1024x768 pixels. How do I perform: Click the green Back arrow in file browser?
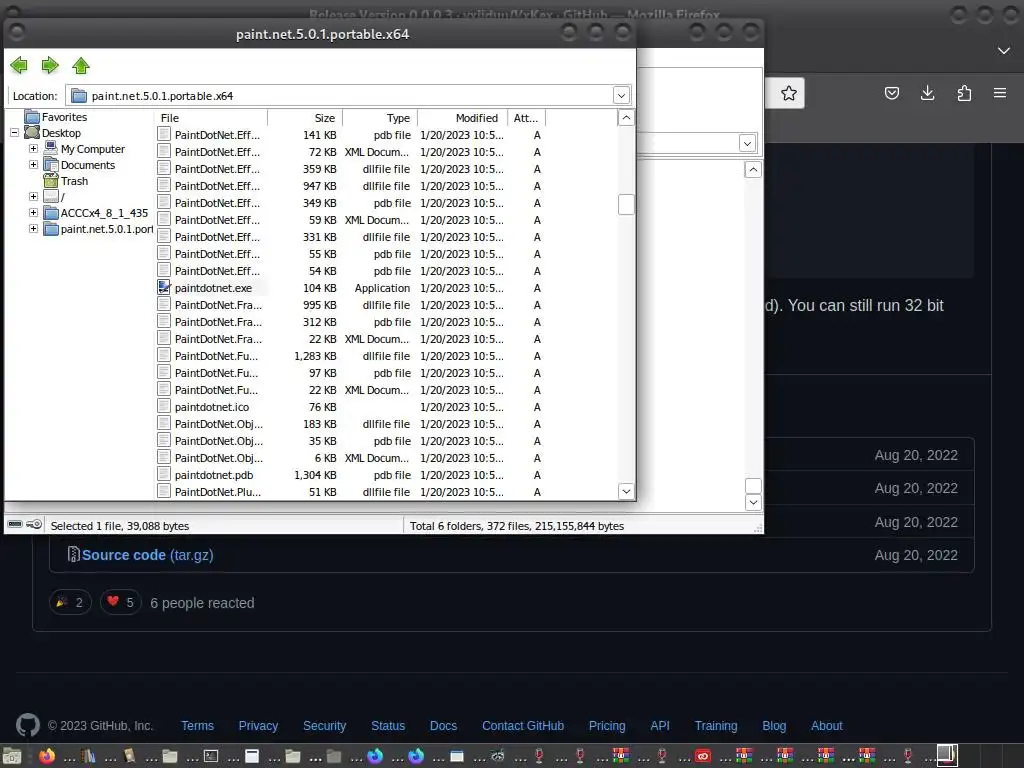pos(19,65)
